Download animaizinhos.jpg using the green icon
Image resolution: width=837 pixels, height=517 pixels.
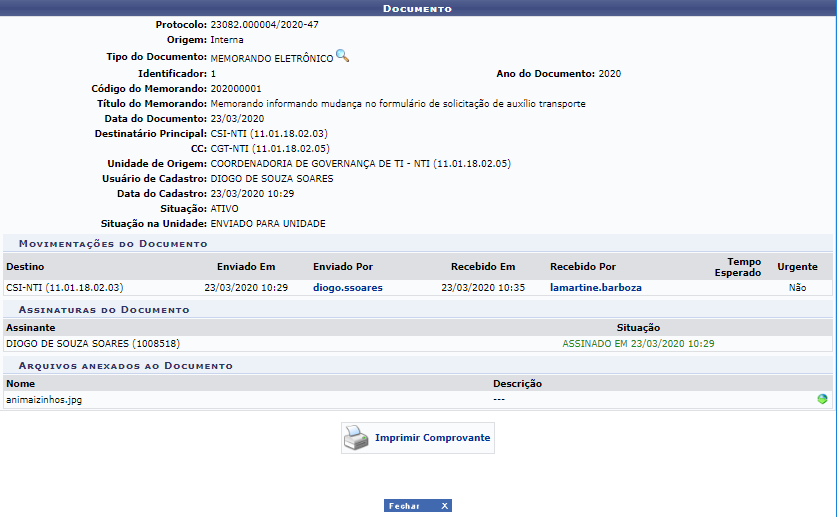coord(822,399)
